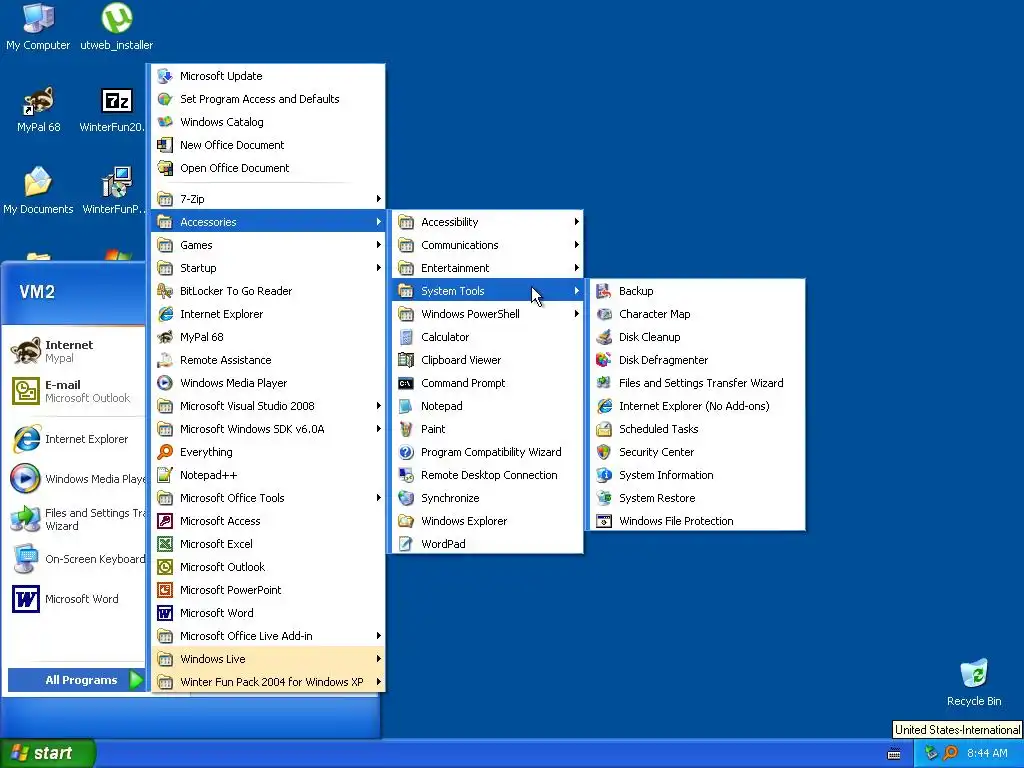Click the keyboard language bar icon
1024x768 pixels.
click(x=894, y=754)
